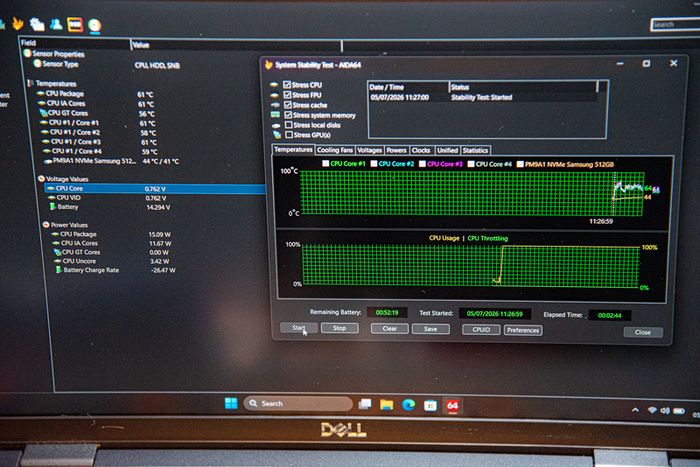Click the Power Values icon
Screen dimensions: 700x467
(46, 225)
